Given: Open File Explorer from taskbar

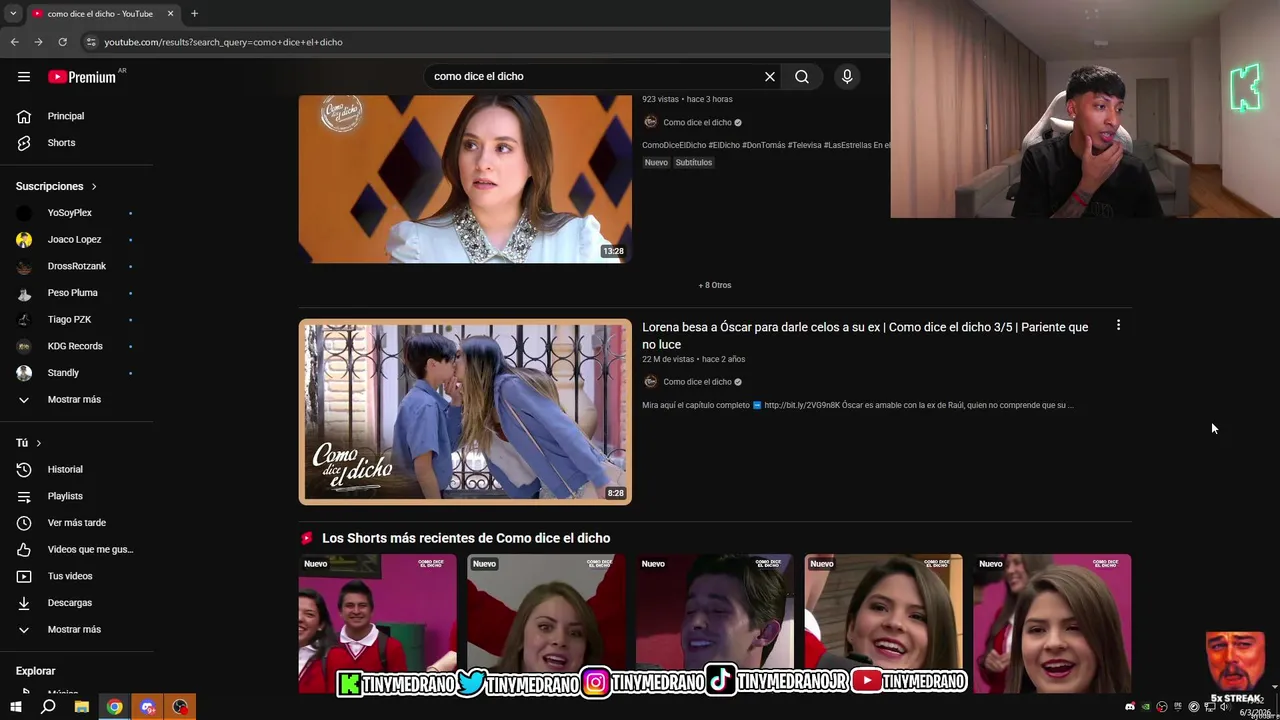Looking at the screenshot, I should (82, 707).
